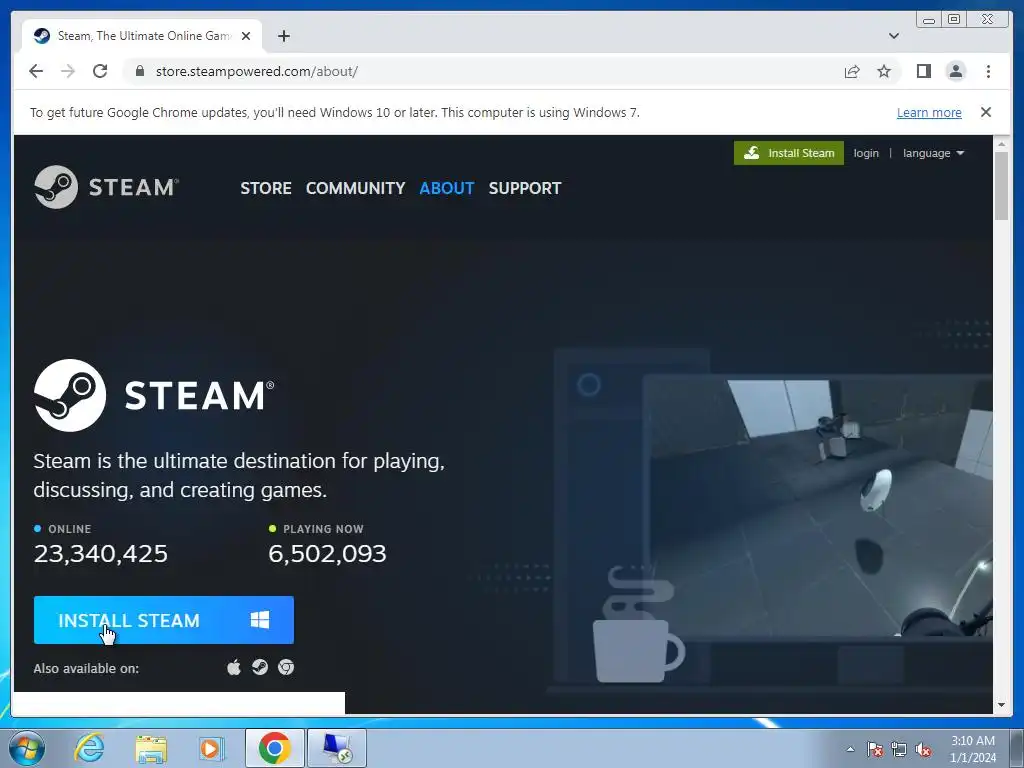Click the Action Center flag tray icon
This screenshot has width=1024, height=768.
(x=875, y=749)
